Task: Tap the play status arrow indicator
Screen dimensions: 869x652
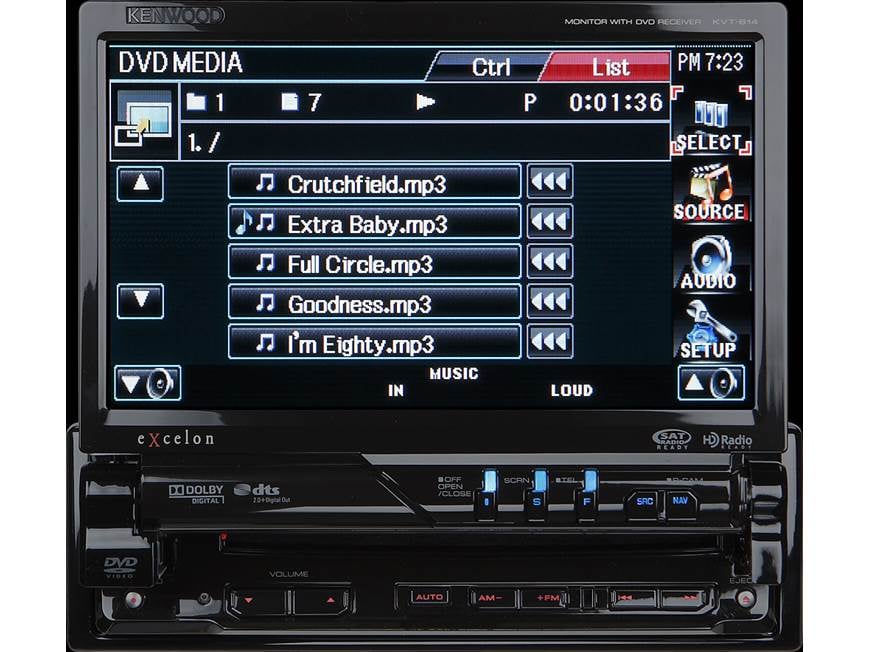Action: tap(426, 102)
